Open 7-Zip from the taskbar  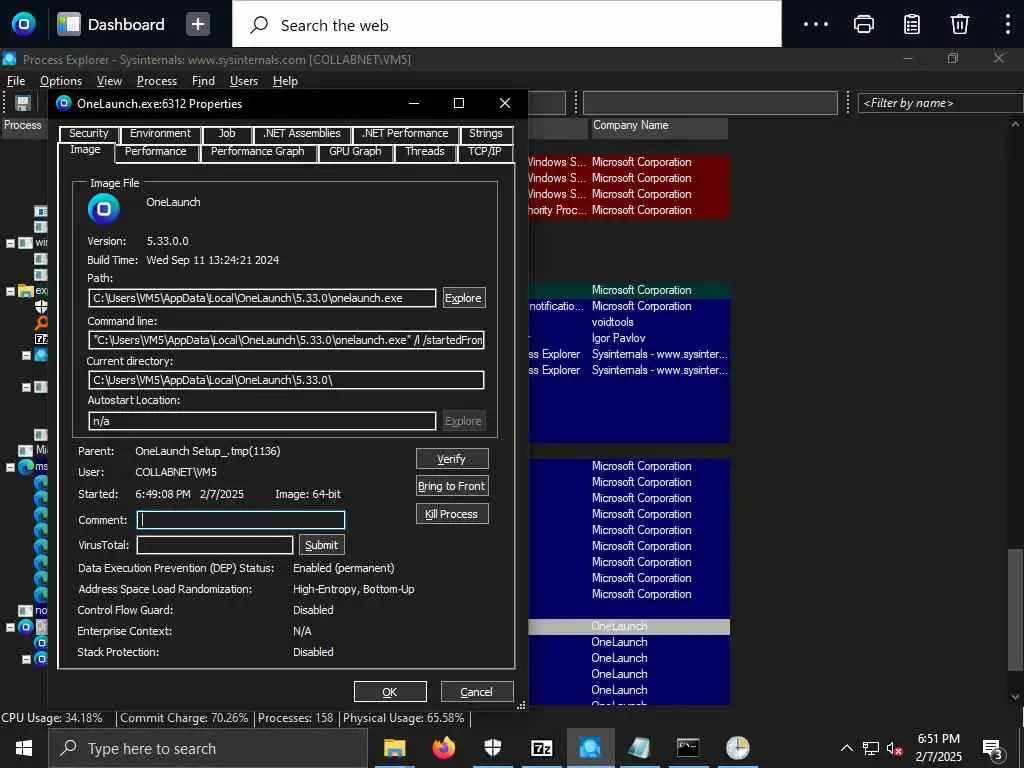click(x=541, y=748)
